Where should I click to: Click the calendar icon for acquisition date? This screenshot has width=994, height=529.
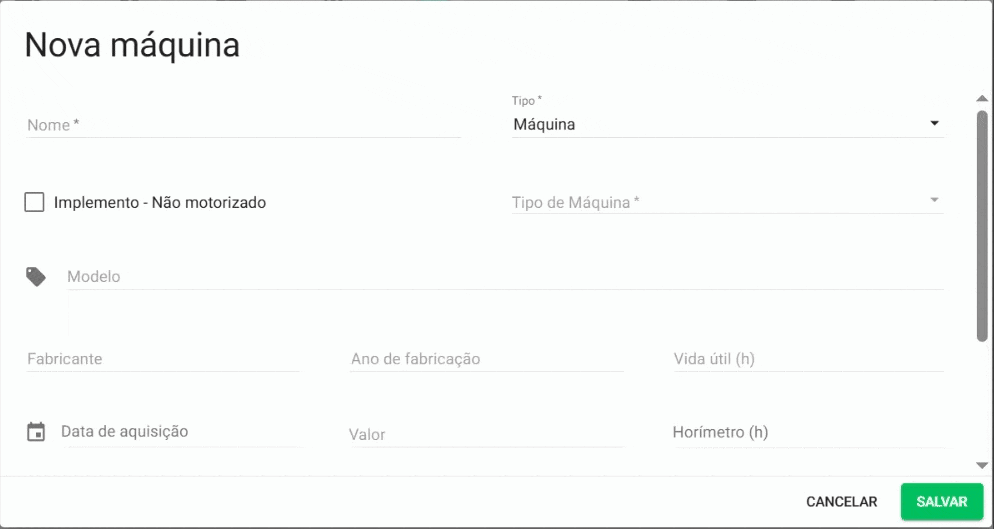pyautogui.click(x=36, y=432)
